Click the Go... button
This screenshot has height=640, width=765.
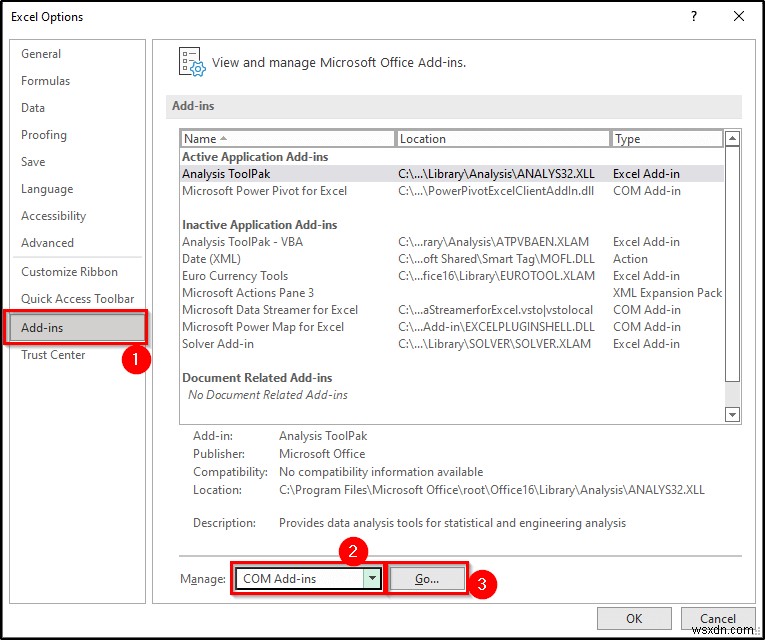(x=427, y=579)
